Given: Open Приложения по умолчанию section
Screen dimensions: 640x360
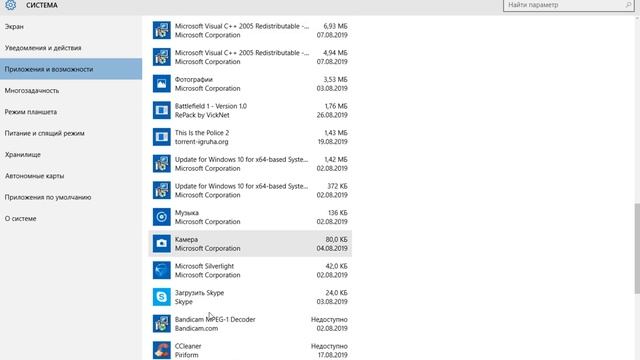Looking at the screenshot, I should point(71,197).
